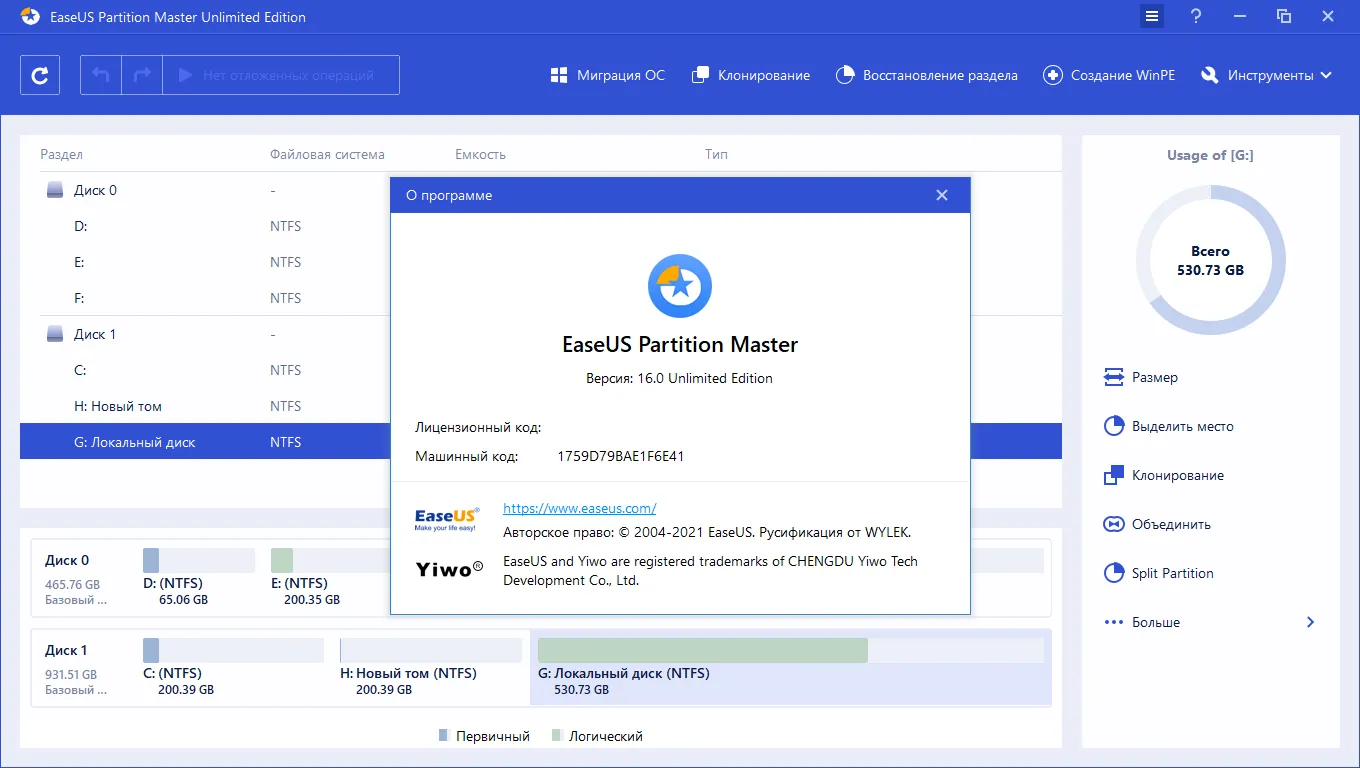Click the chevron arrow beside Больше

[x=1310, y=622]
